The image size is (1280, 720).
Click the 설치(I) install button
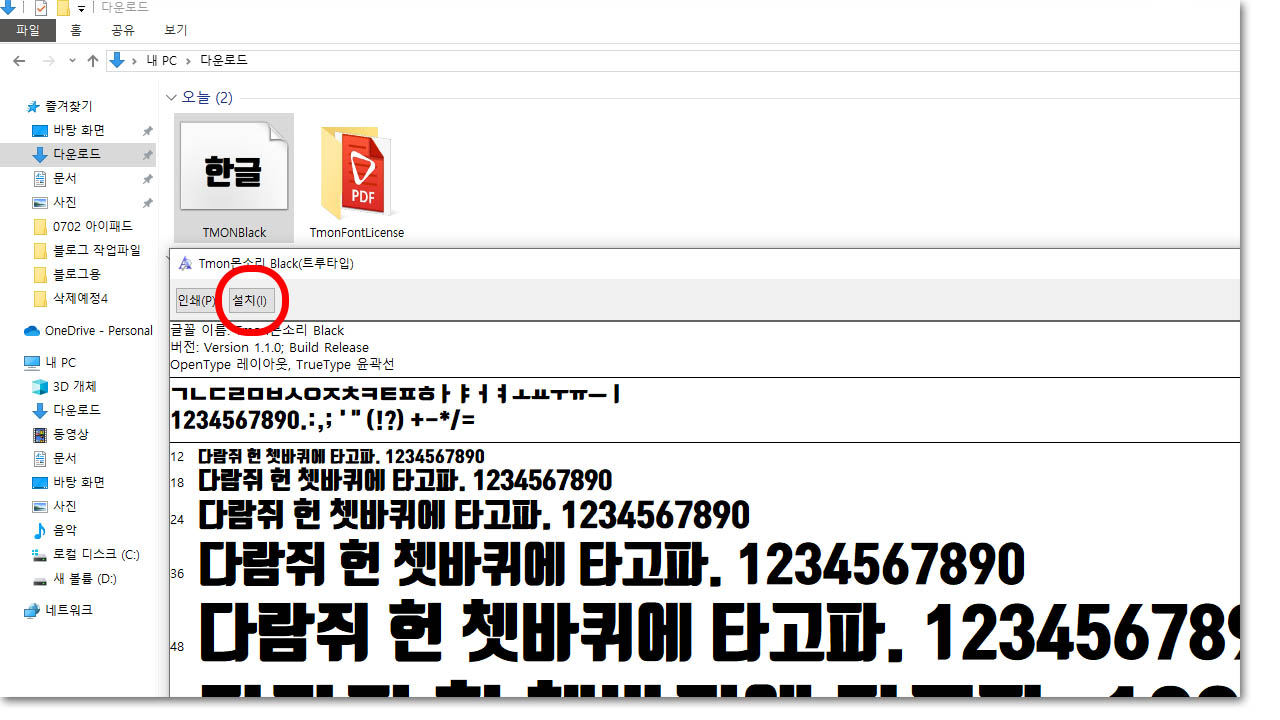[x=249, y=300]
